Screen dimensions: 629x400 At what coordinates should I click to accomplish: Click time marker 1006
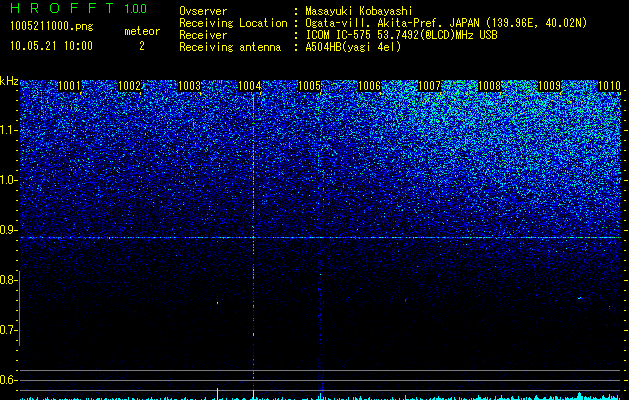click(x=369, y=86)
